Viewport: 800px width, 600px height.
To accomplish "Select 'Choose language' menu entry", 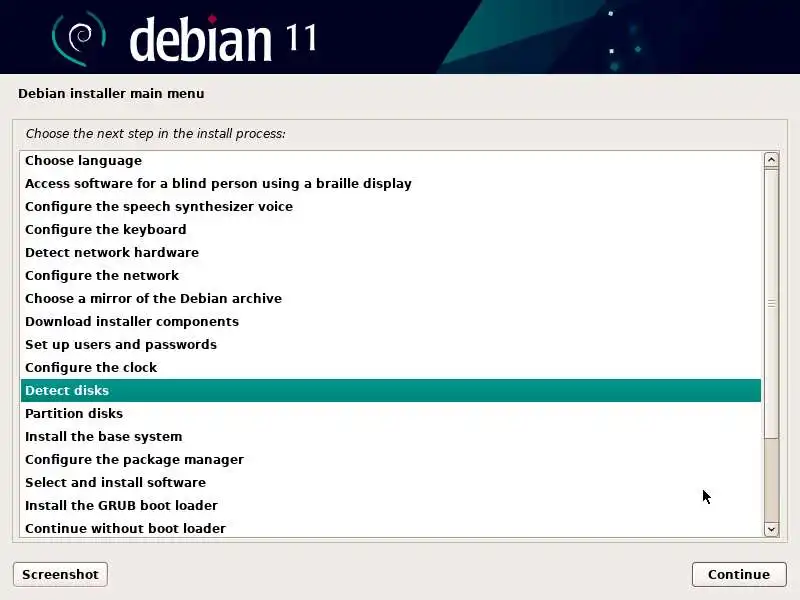I will 390,161.
